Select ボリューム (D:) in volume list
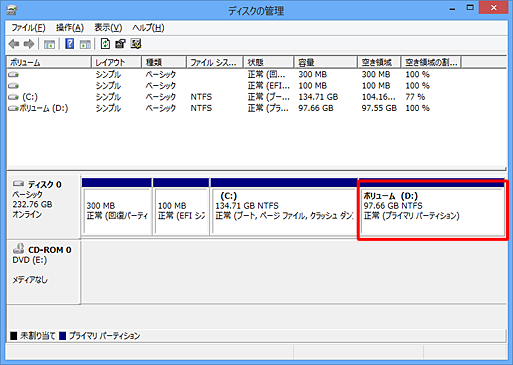This screenshot has height=365, width=513. 44,108
